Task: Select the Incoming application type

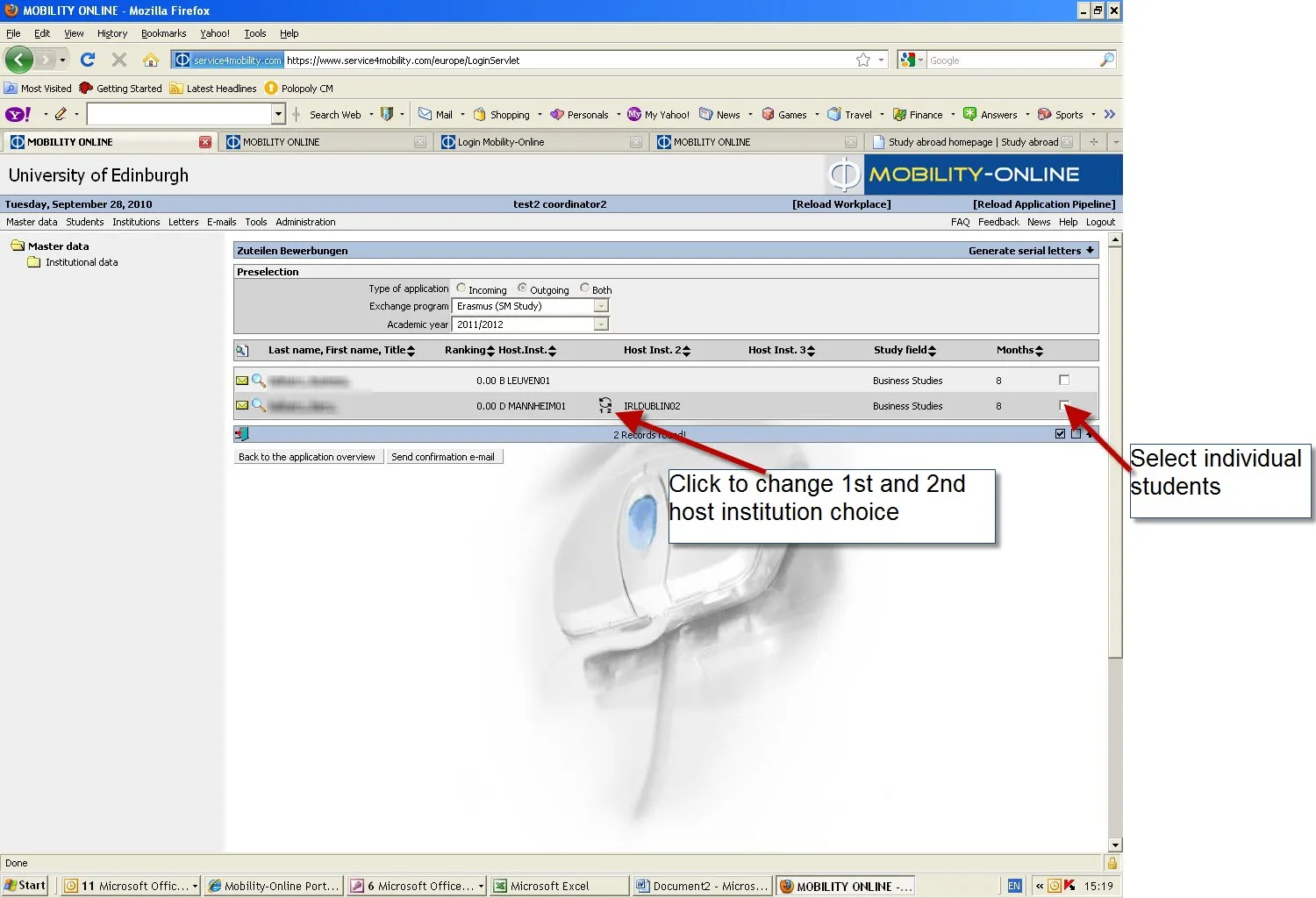Action: click(x=461, y=289)
